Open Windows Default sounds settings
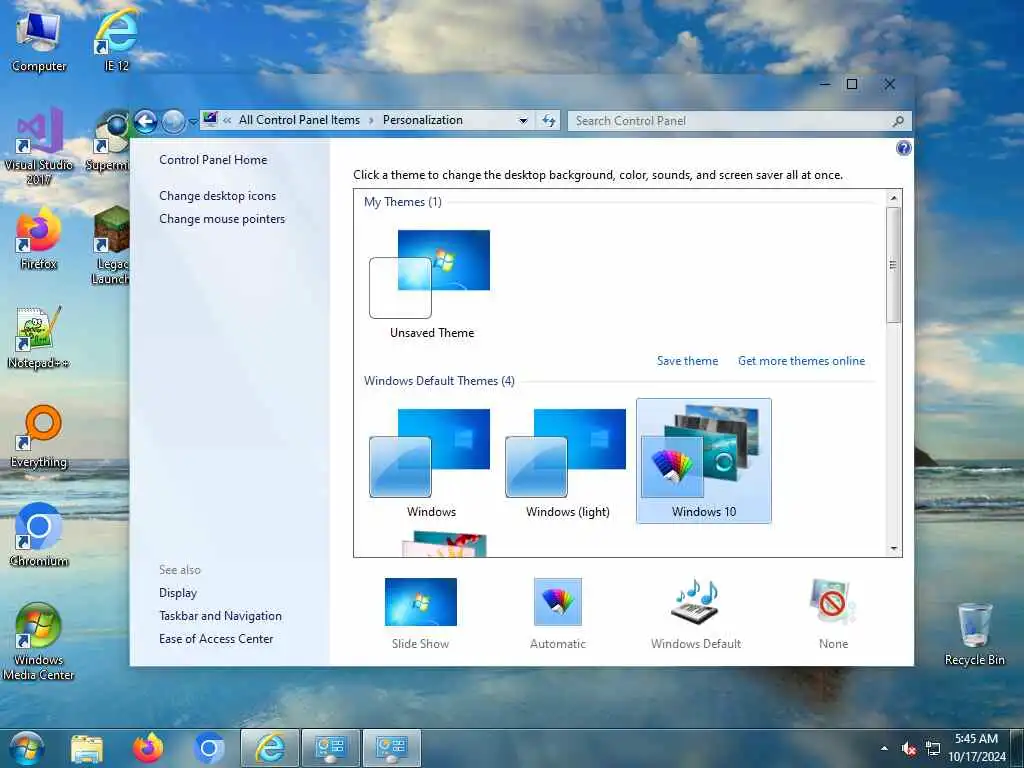The width and height of the screenshot is (1024, 768). coord(696,613)
